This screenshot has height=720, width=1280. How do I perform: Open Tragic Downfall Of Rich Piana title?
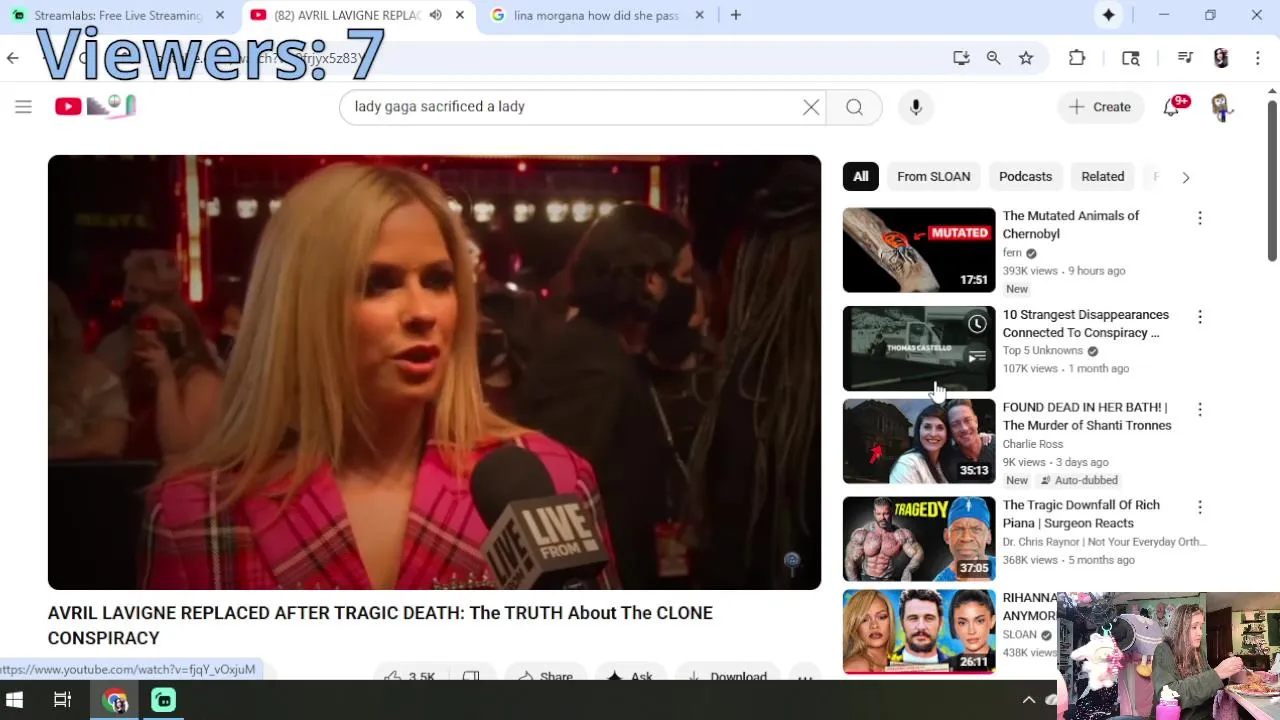1081,514
